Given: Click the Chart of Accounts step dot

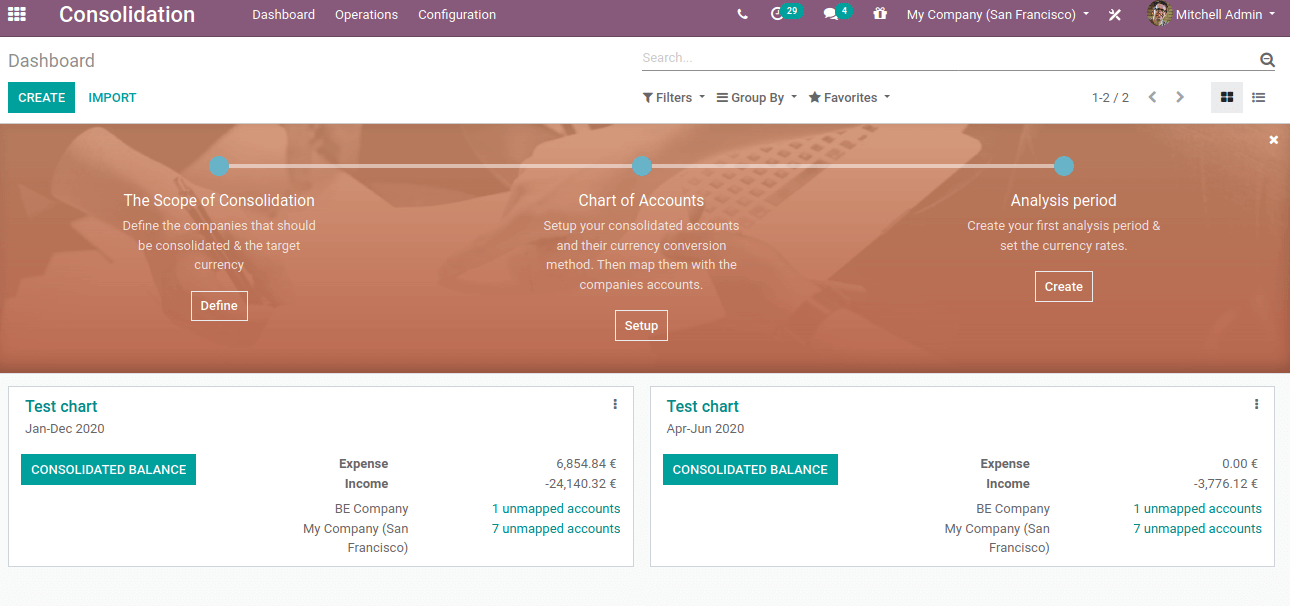Looking at the screenshot, I should (x=642, y=166).
